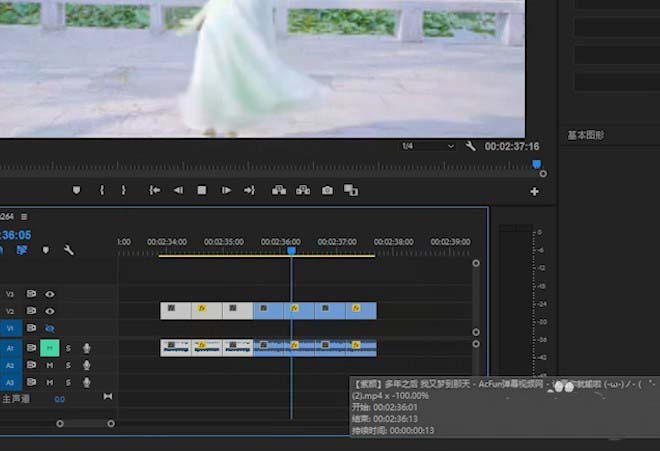Open the Program monitor wrench settings
Viewport: 660px width, 451px height.
(x=471, y=146)
